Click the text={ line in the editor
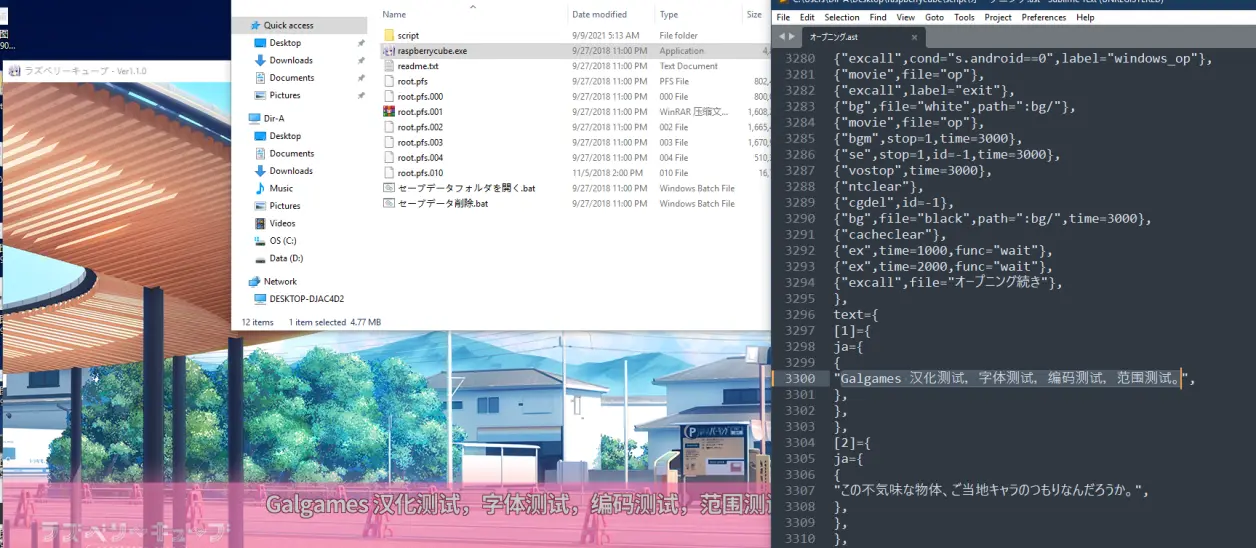This screenshot has height=548, width=1256. [856, 315]
